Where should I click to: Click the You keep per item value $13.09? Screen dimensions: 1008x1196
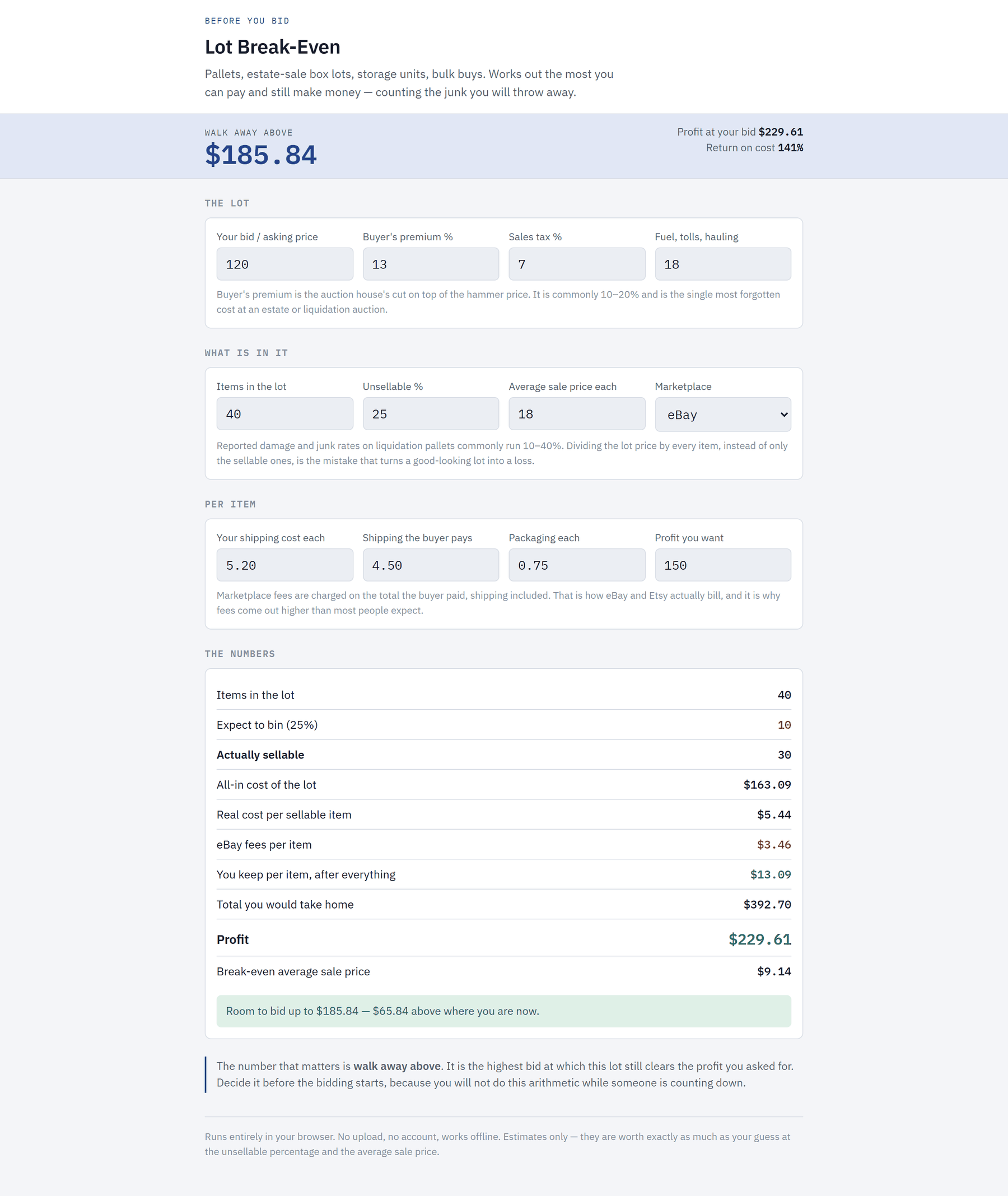pyautogui.click(x=771, y=874)
